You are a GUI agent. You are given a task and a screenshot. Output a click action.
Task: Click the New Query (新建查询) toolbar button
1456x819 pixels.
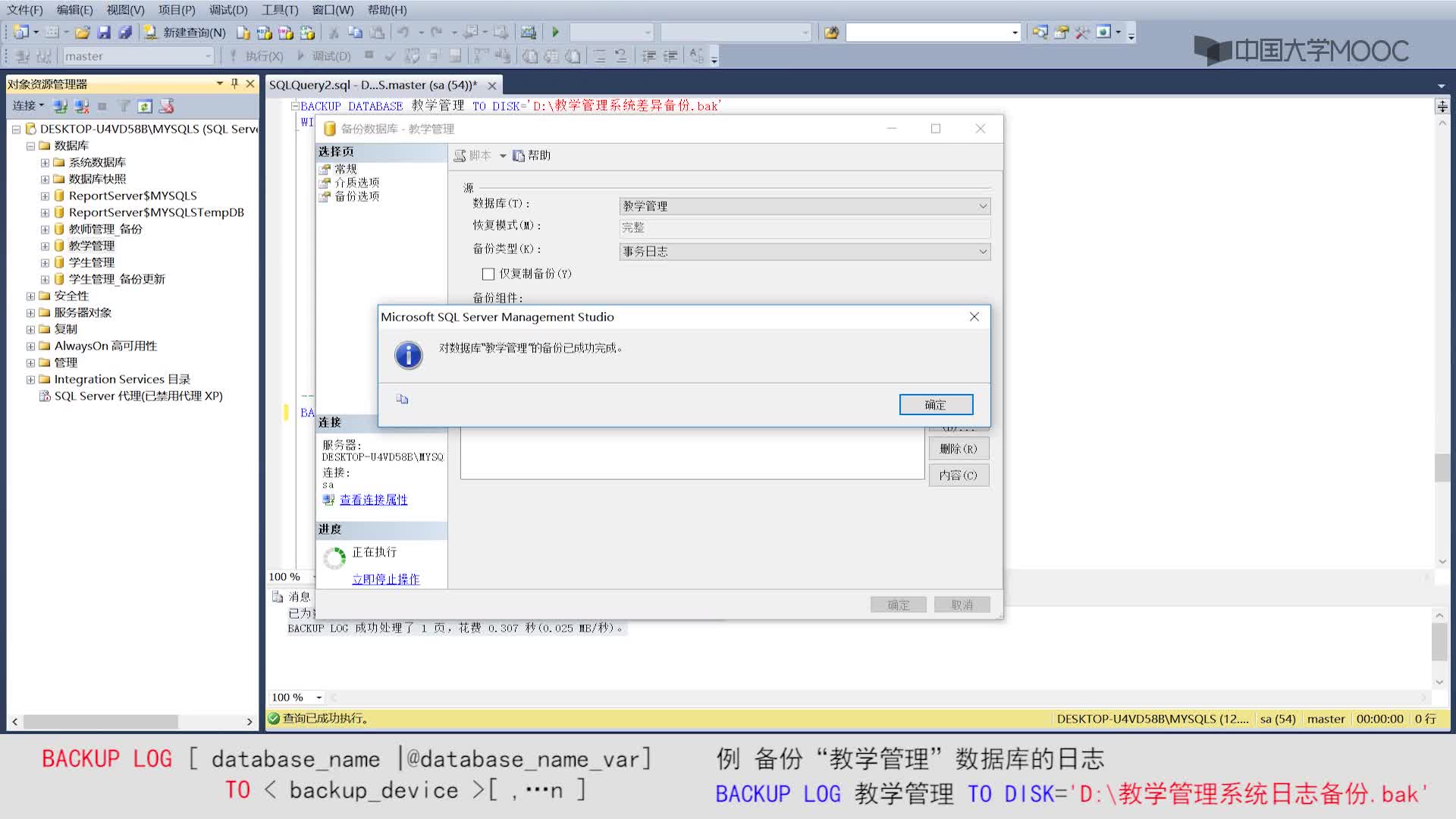[x=185, y=33]
